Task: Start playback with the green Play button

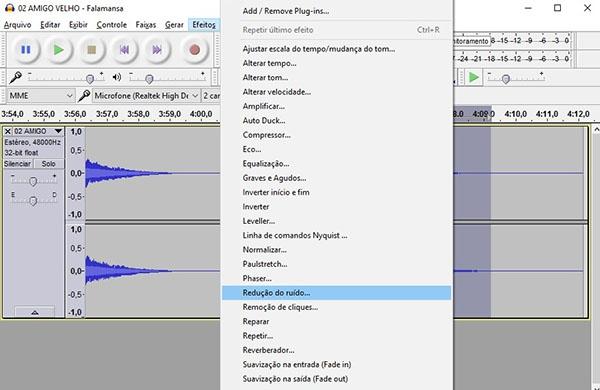Action: 59,50
